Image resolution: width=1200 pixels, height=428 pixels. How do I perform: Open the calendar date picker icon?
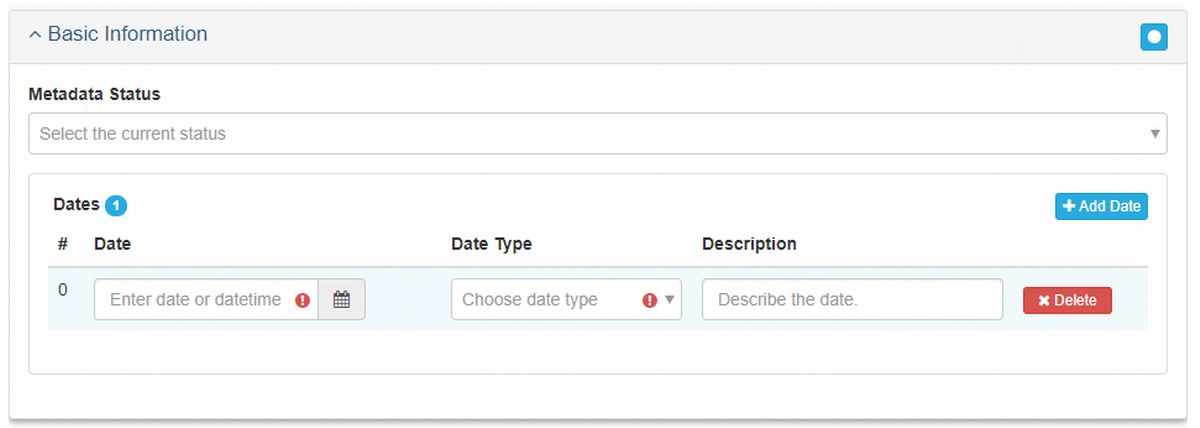tap(342, 299)
